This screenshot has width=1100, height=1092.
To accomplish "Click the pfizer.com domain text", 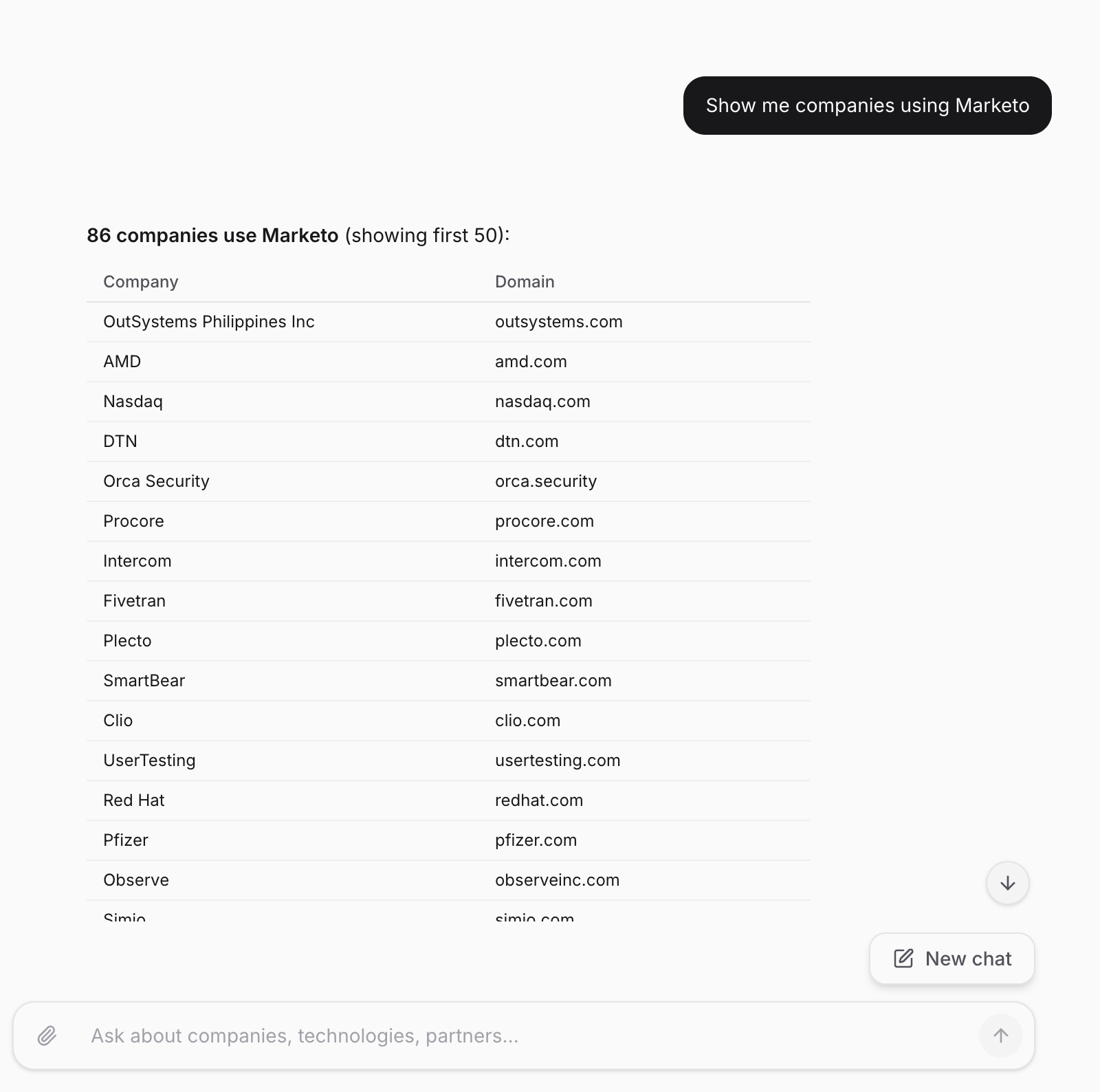I will [536, 840].
